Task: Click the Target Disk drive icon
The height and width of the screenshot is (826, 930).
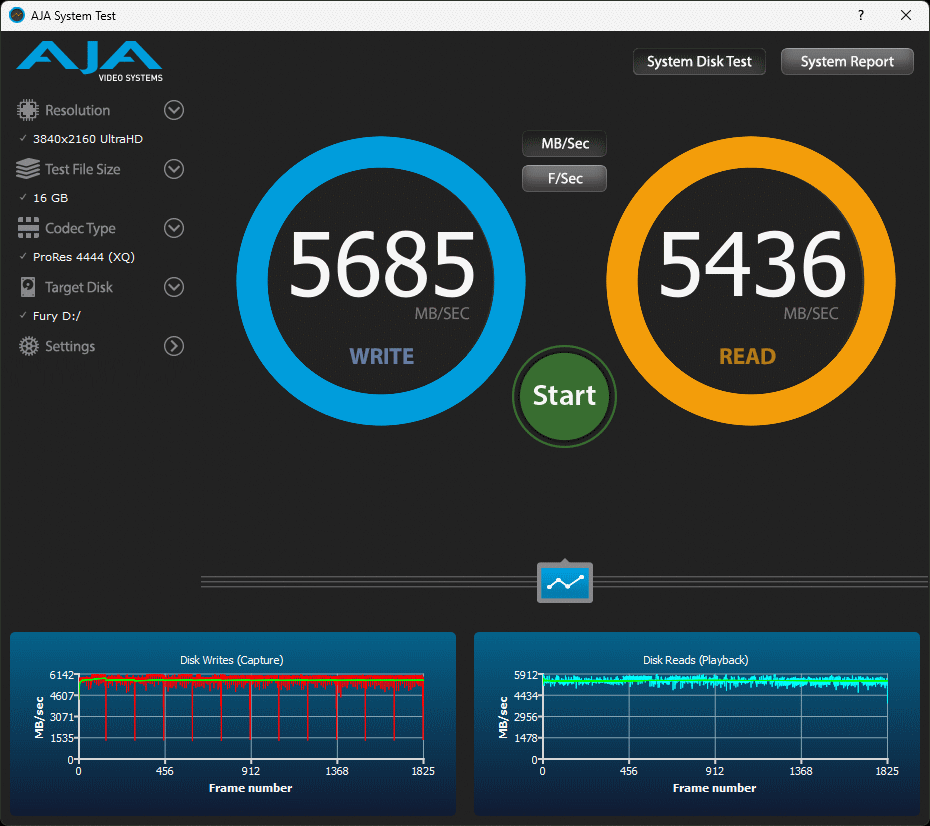Action: [28, 287]
